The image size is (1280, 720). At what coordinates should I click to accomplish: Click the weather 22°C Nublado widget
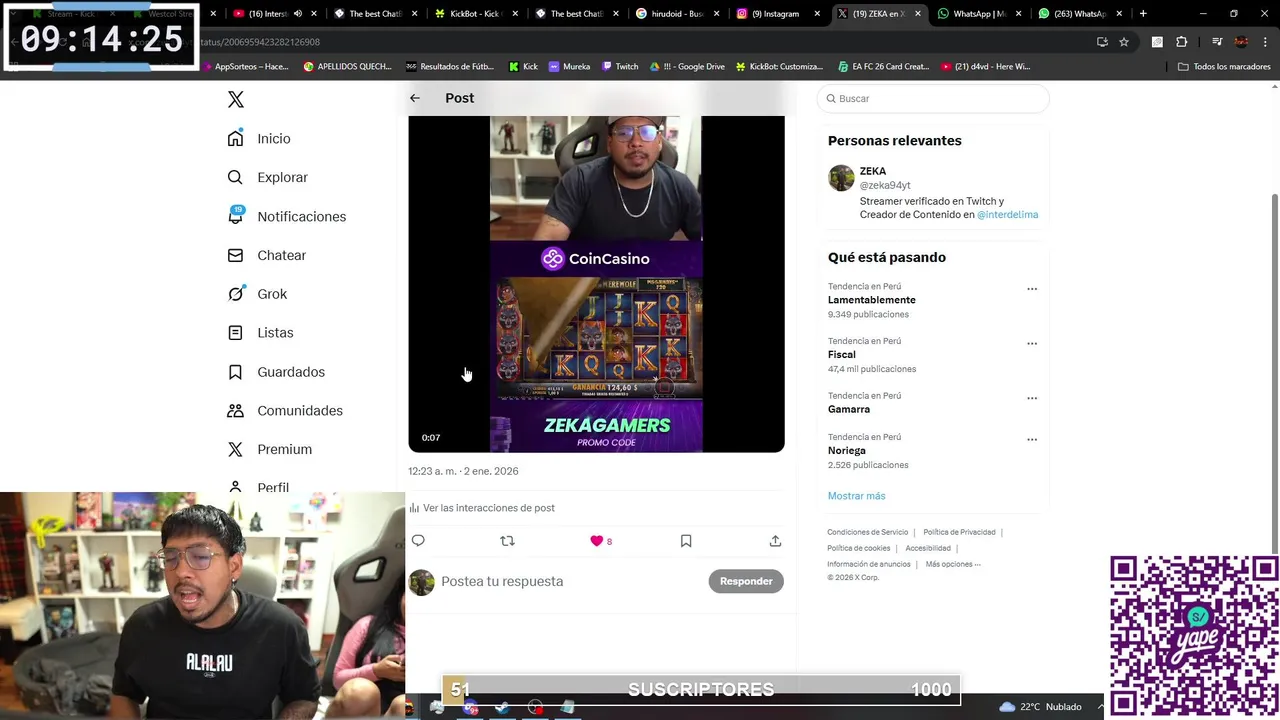(1041, 707)
